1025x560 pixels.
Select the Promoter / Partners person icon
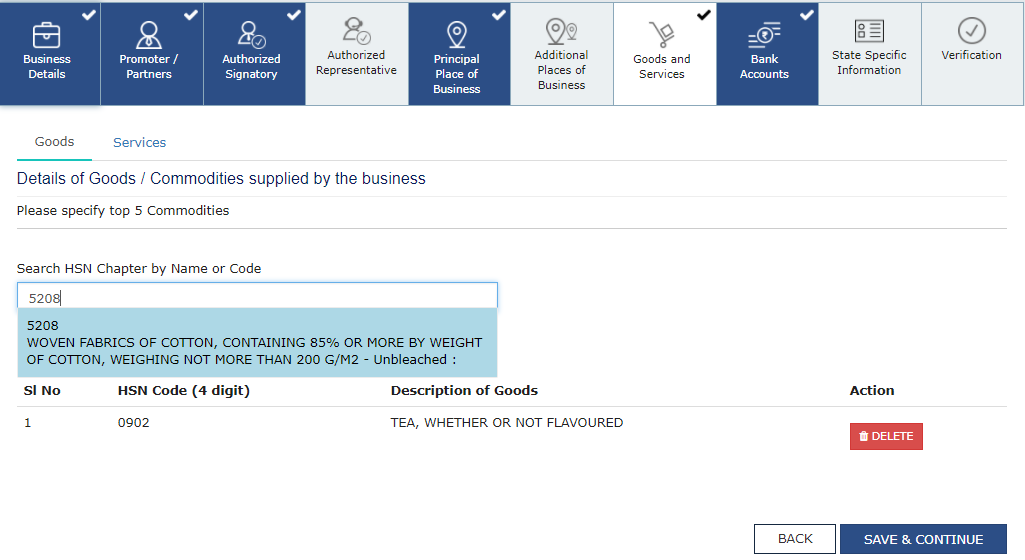[149, 35]
